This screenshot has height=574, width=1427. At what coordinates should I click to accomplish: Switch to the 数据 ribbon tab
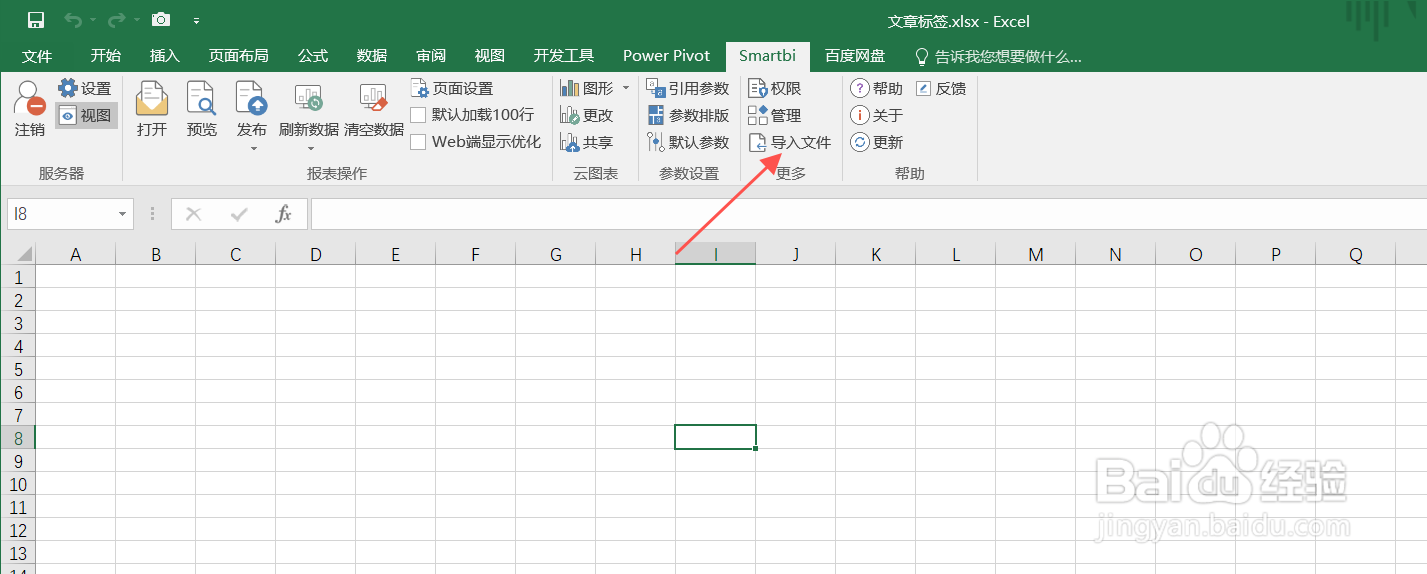pos(372,56)
